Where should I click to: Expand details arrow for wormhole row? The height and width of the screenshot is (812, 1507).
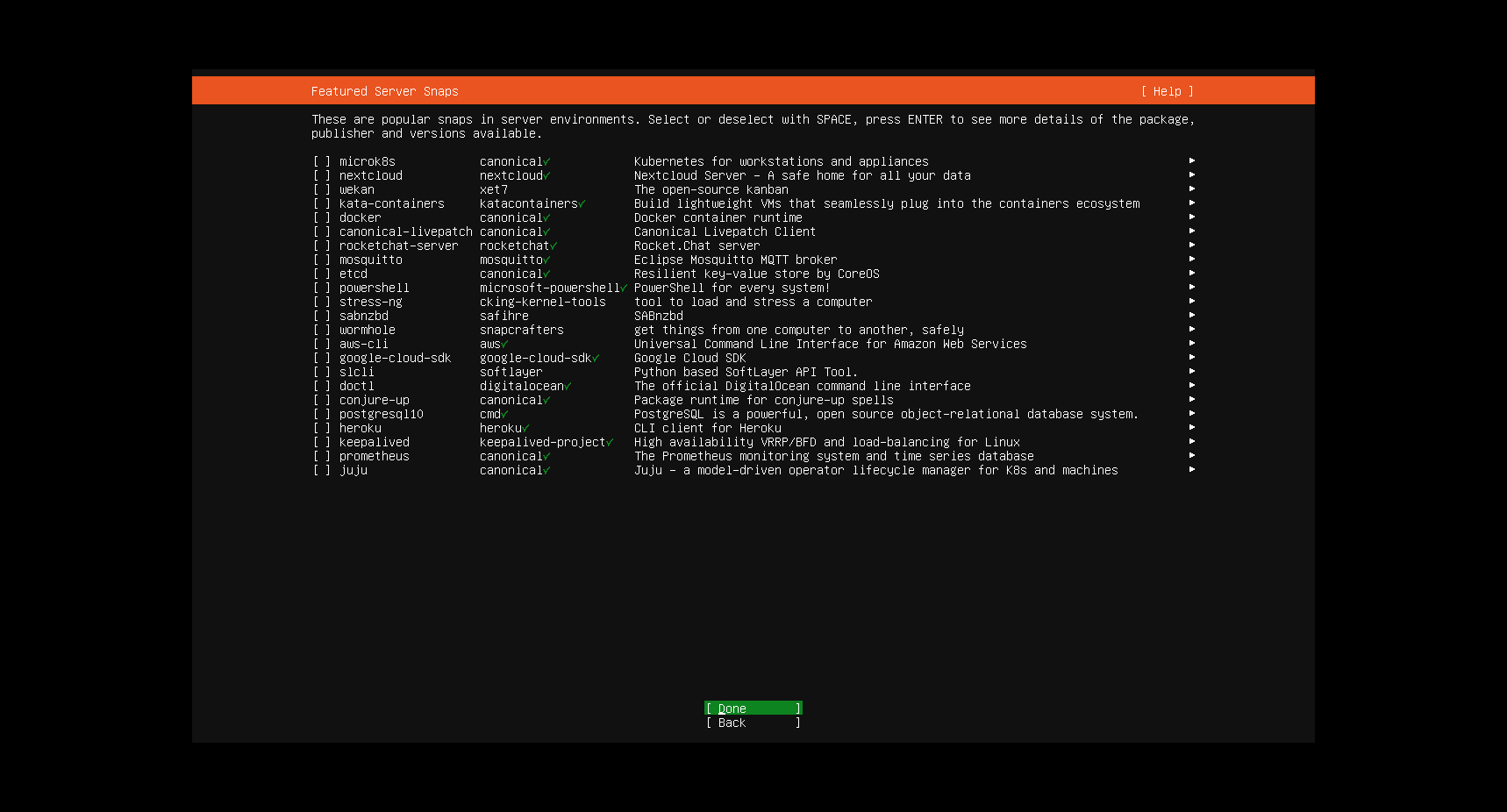tap(1192, 329)
